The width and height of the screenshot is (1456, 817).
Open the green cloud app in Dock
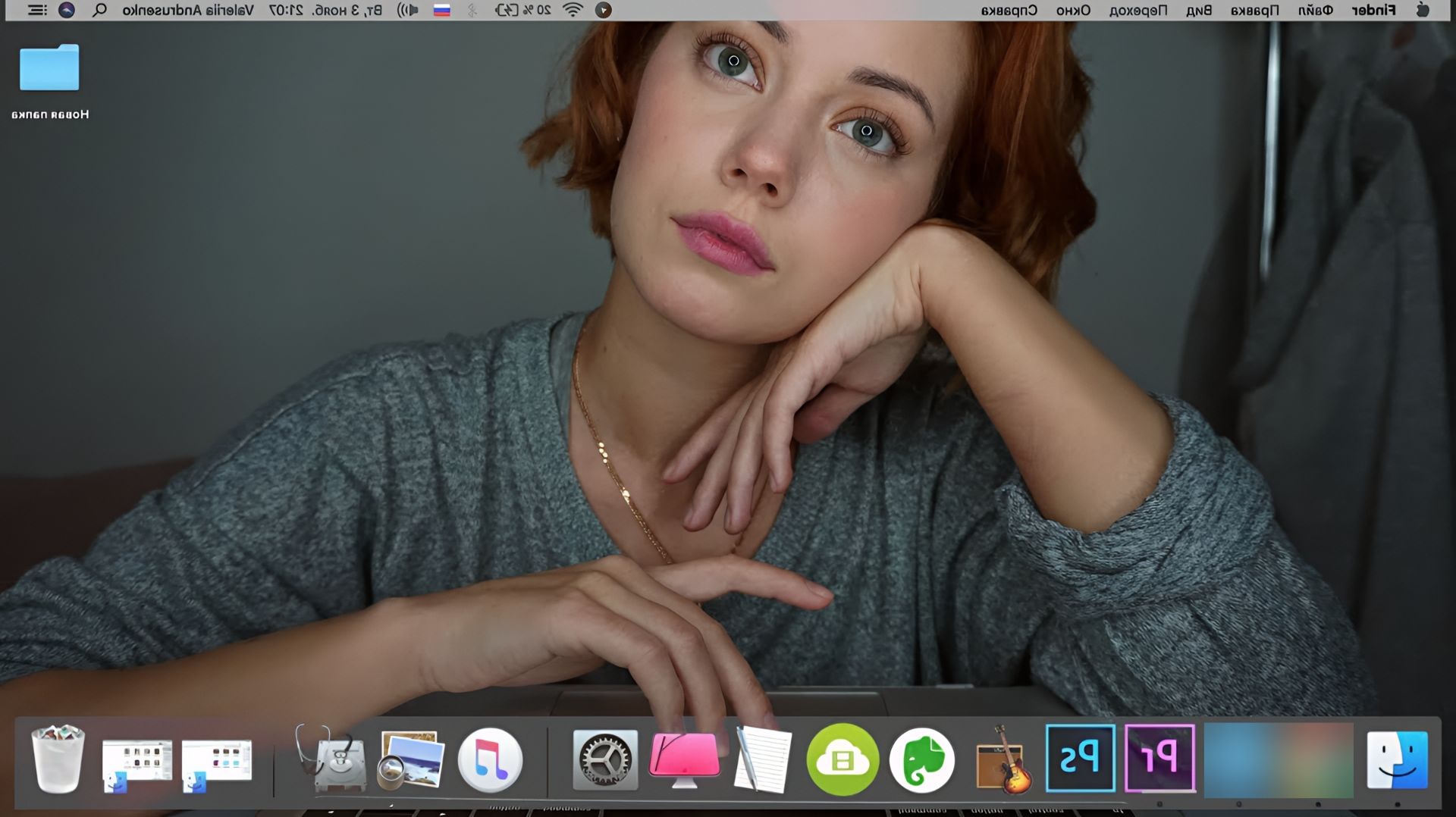coord(843,759)
